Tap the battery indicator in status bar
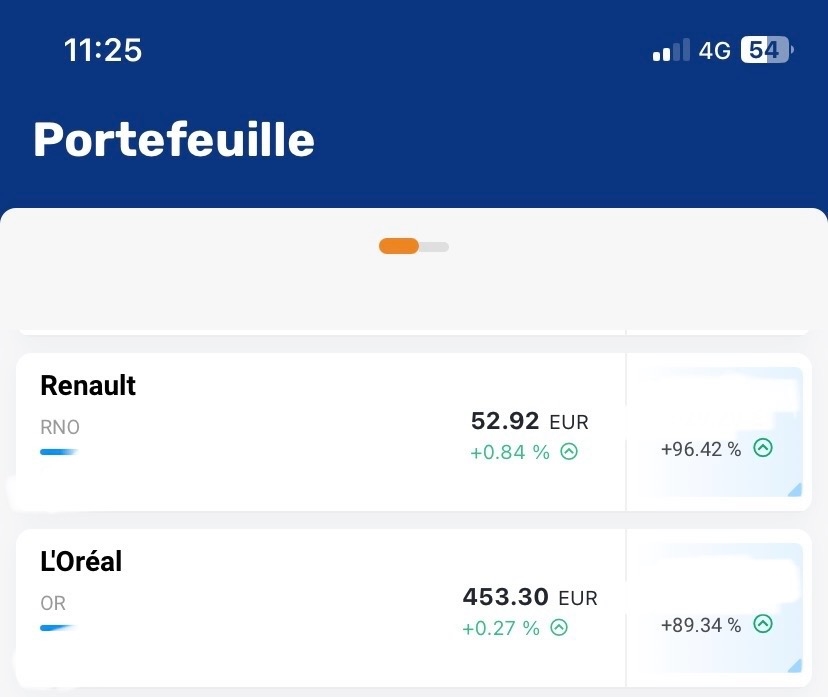Image resolution: width=828 pixels, height=697 pixels. tap(766, 50)
